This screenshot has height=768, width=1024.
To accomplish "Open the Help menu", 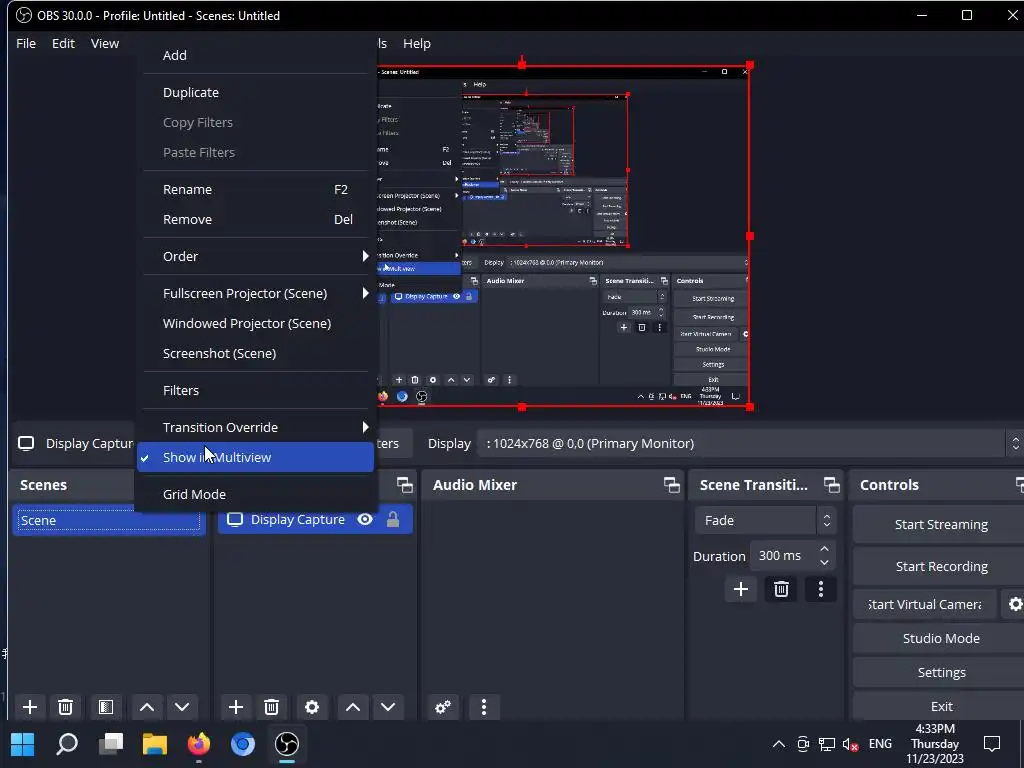I will 417,43.
